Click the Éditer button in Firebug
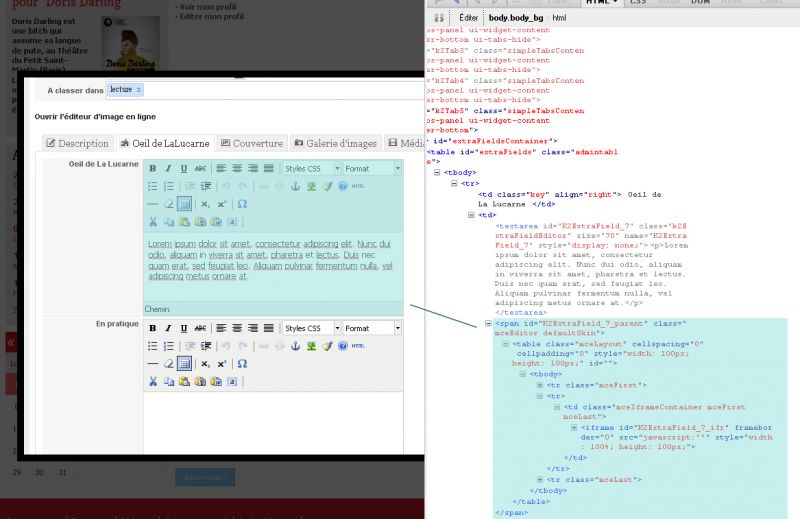The image size is (800, 519). point(468,17)
